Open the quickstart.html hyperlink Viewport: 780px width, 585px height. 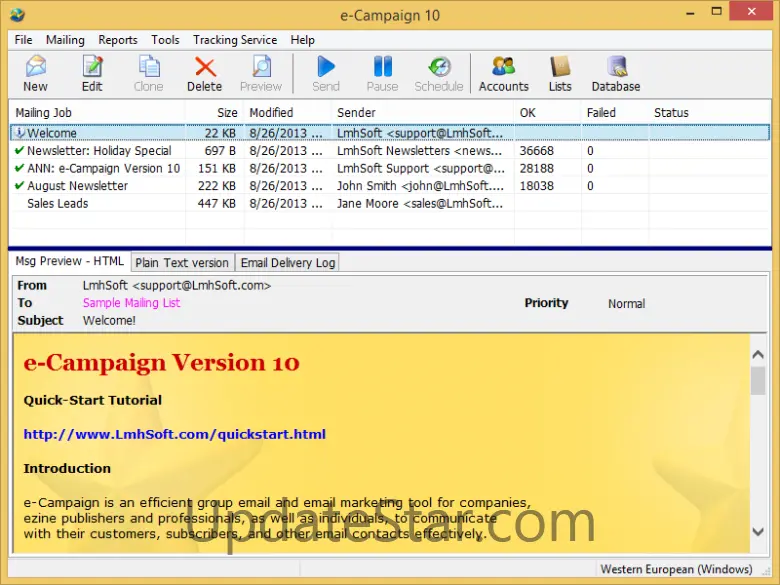click(175, 434)
